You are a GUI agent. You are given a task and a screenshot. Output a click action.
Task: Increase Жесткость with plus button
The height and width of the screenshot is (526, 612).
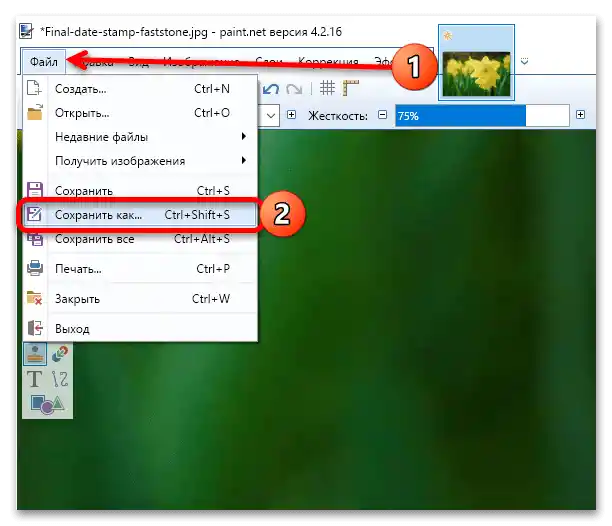[580, 115]
